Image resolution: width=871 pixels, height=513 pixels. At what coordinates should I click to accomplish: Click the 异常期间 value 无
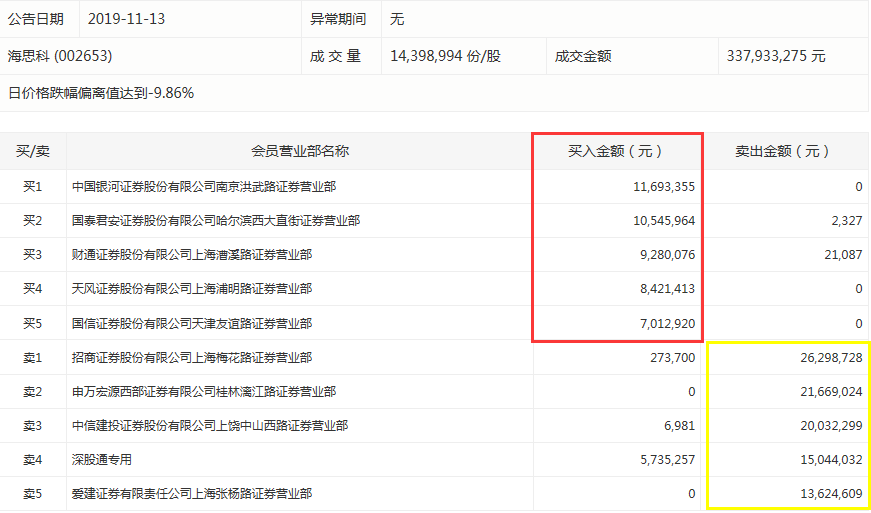(397, 19)
